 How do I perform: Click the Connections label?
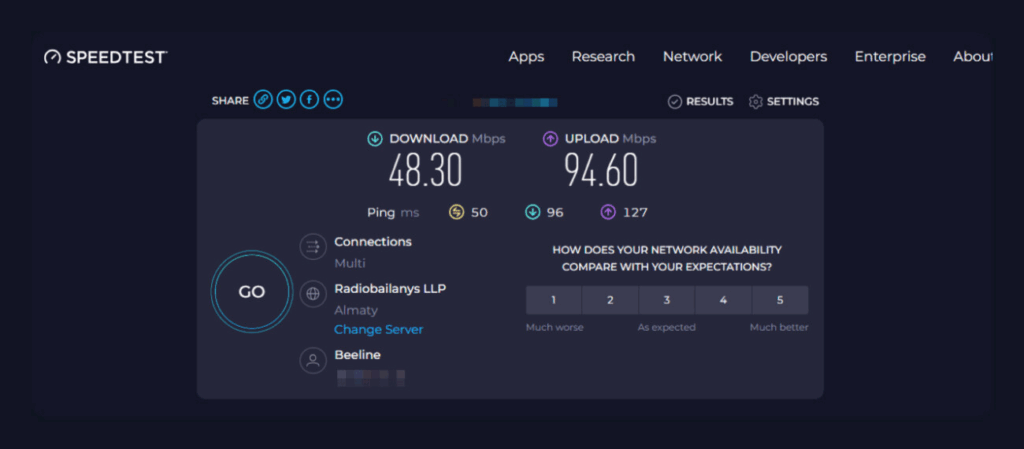click(373, 241)
